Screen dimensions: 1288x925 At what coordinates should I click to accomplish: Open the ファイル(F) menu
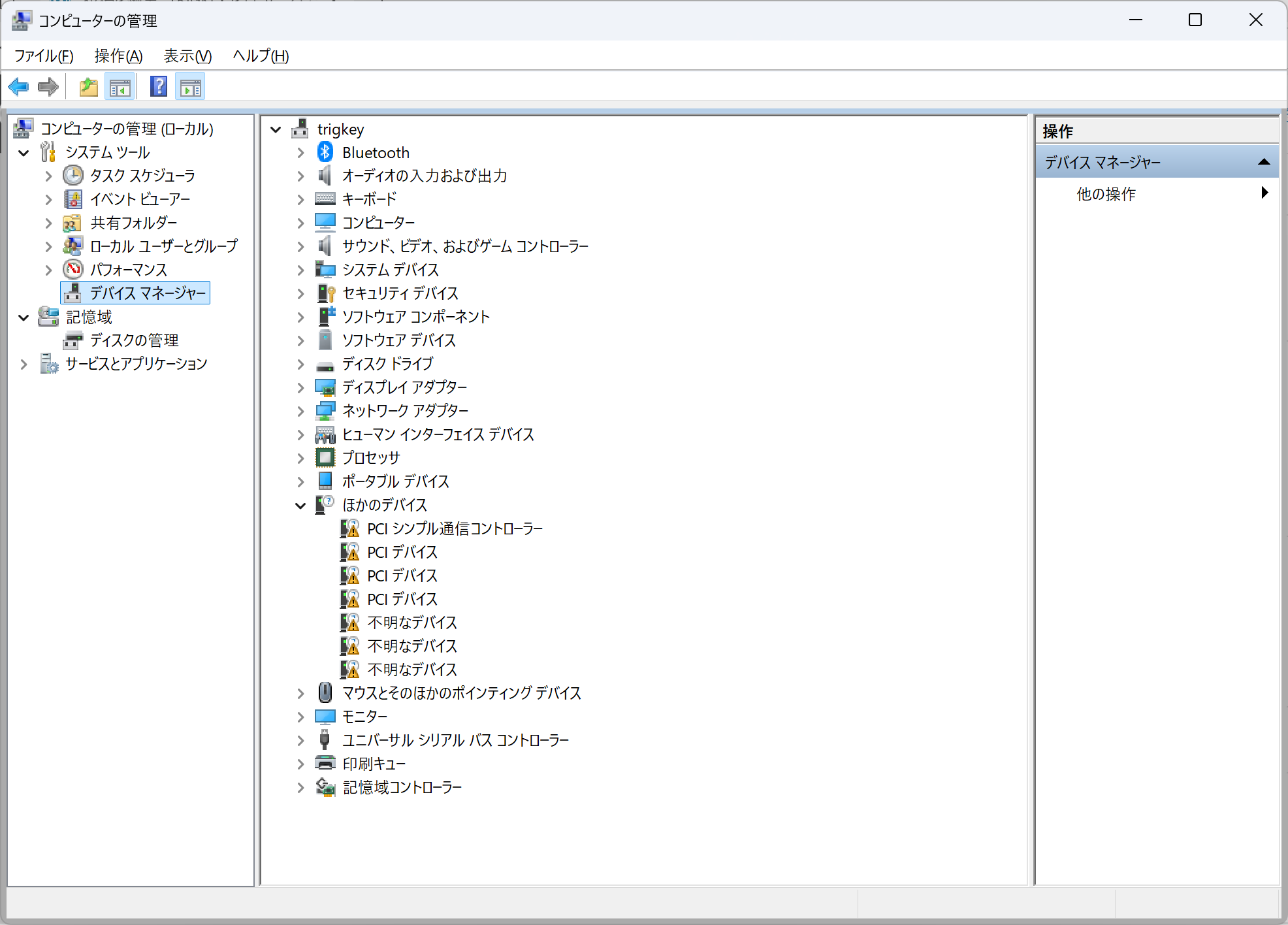[x=44, y=56]
